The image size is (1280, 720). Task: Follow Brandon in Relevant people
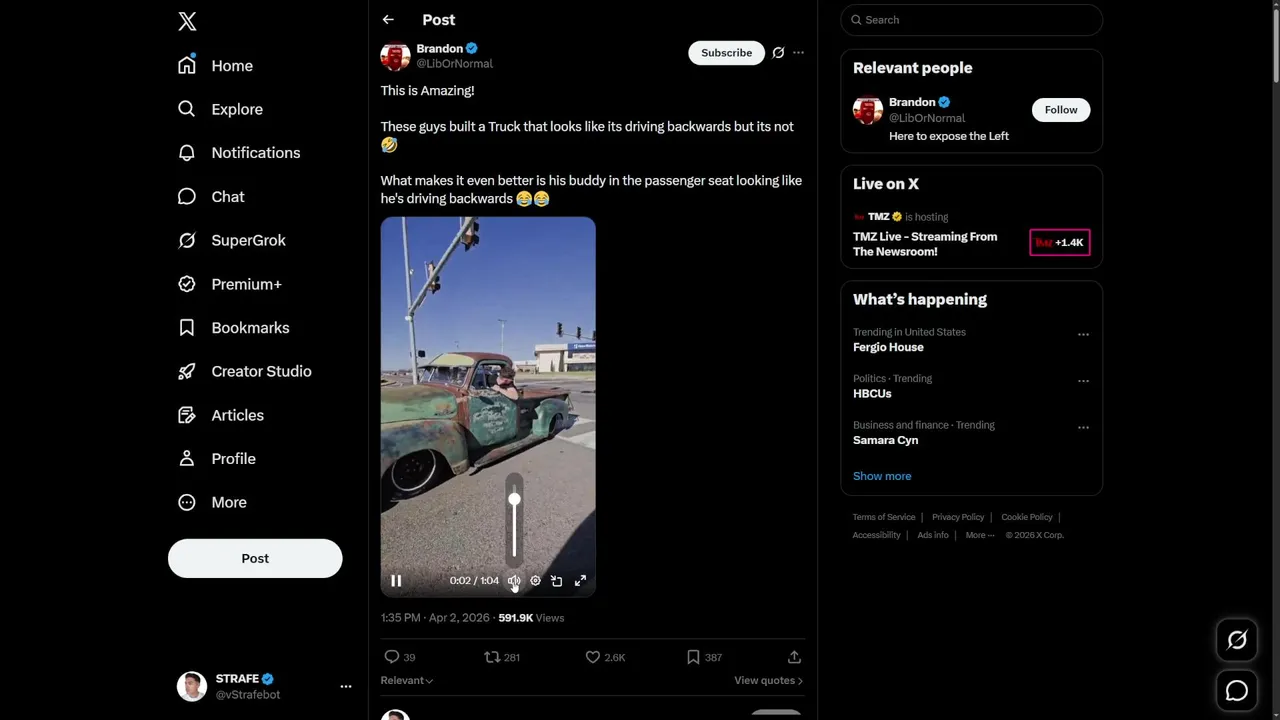point(1061,110)
